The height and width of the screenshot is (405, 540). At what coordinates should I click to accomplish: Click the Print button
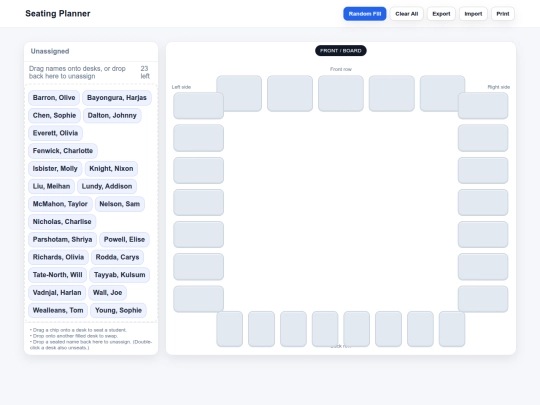[502, 14]
